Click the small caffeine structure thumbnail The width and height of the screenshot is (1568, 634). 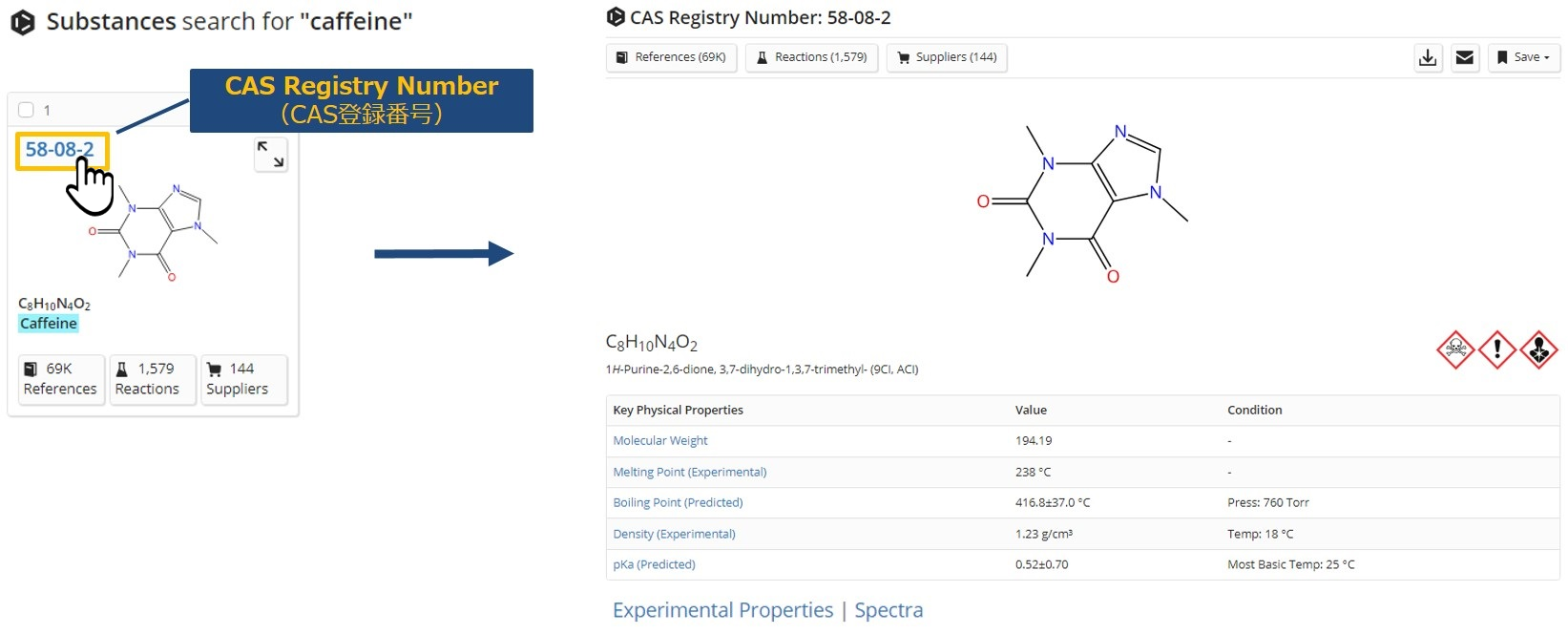155,232
